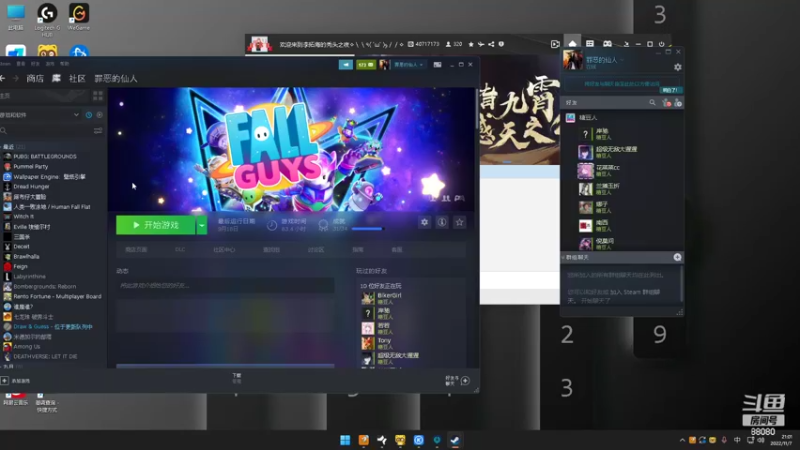This screenshot has width=800, height=450.
Task: Select Labyrinthine in library list
Action: pyautogui.click(x=30, y=277)
